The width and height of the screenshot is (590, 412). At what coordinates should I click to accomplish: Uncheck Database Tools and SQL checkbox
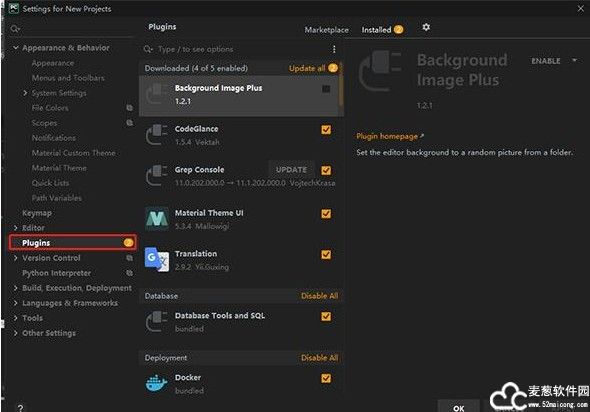(326, 316)
